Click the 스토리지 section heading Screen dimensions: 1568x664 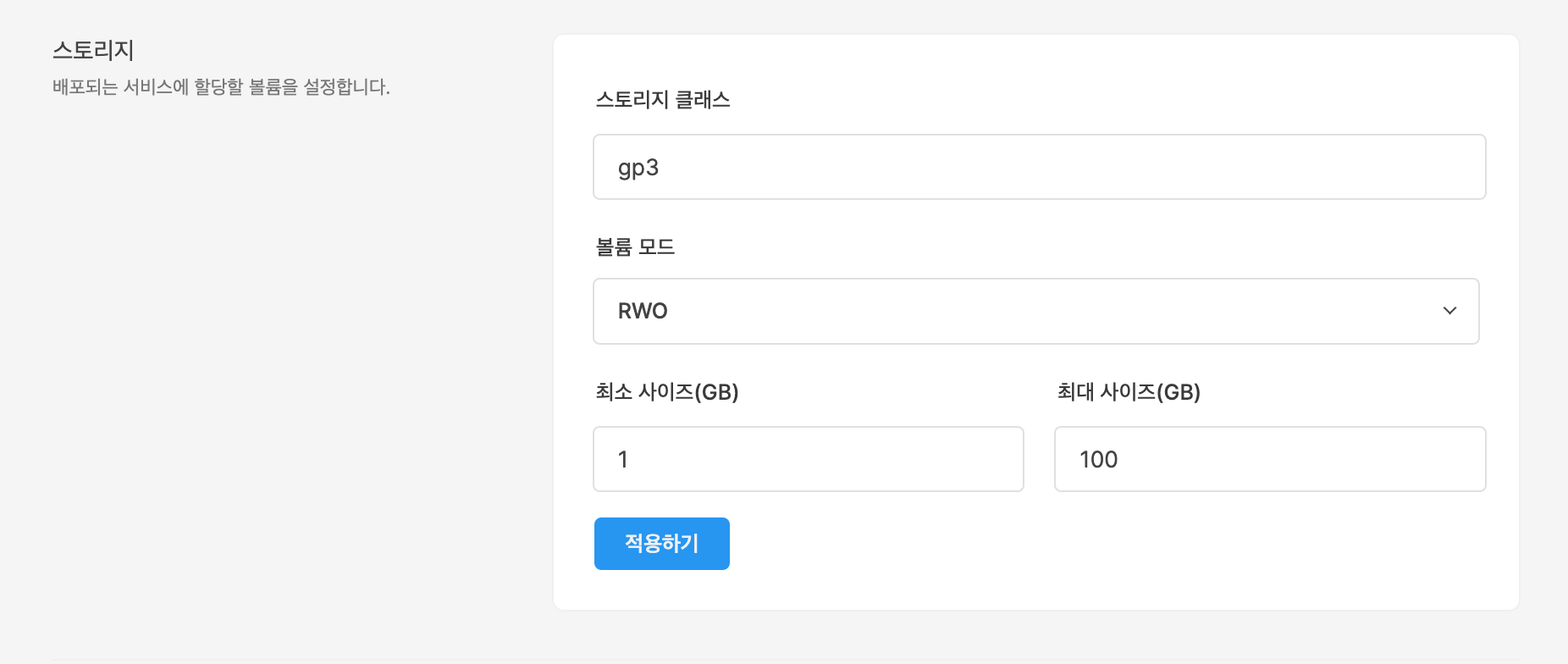click(93, 51)
